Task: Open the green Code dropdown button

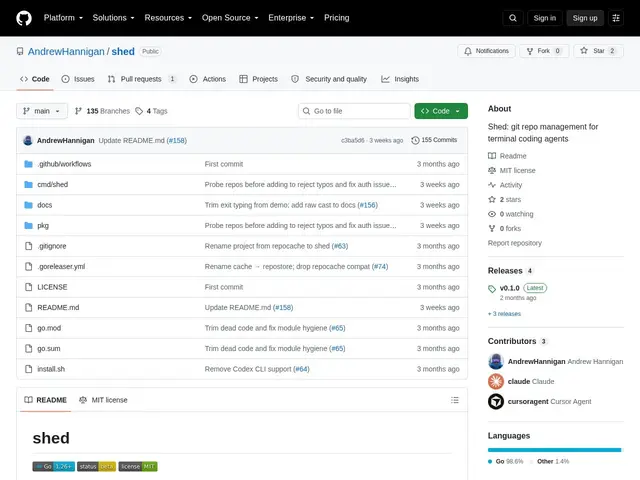Action: [x=441, y=111]
